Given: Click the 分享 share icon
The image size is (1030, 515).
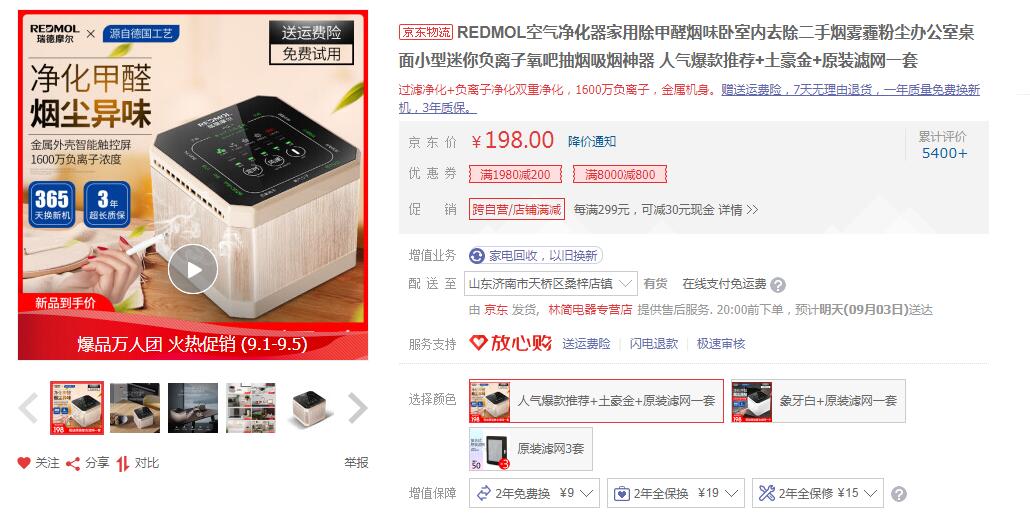Looking at the screenshot, I should 73,464.
